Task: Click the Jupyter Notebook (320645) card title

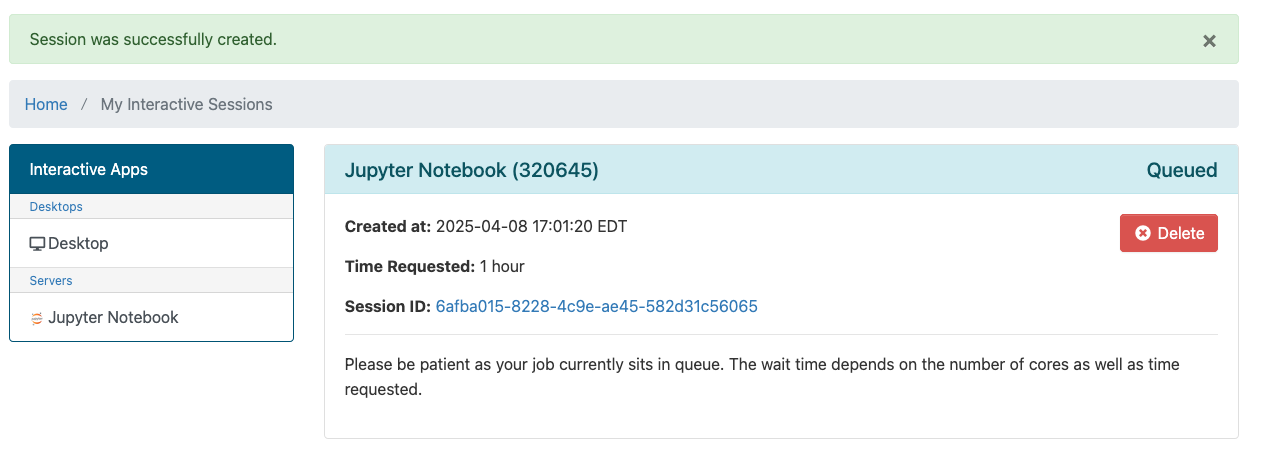Action: tap(471, 170)
